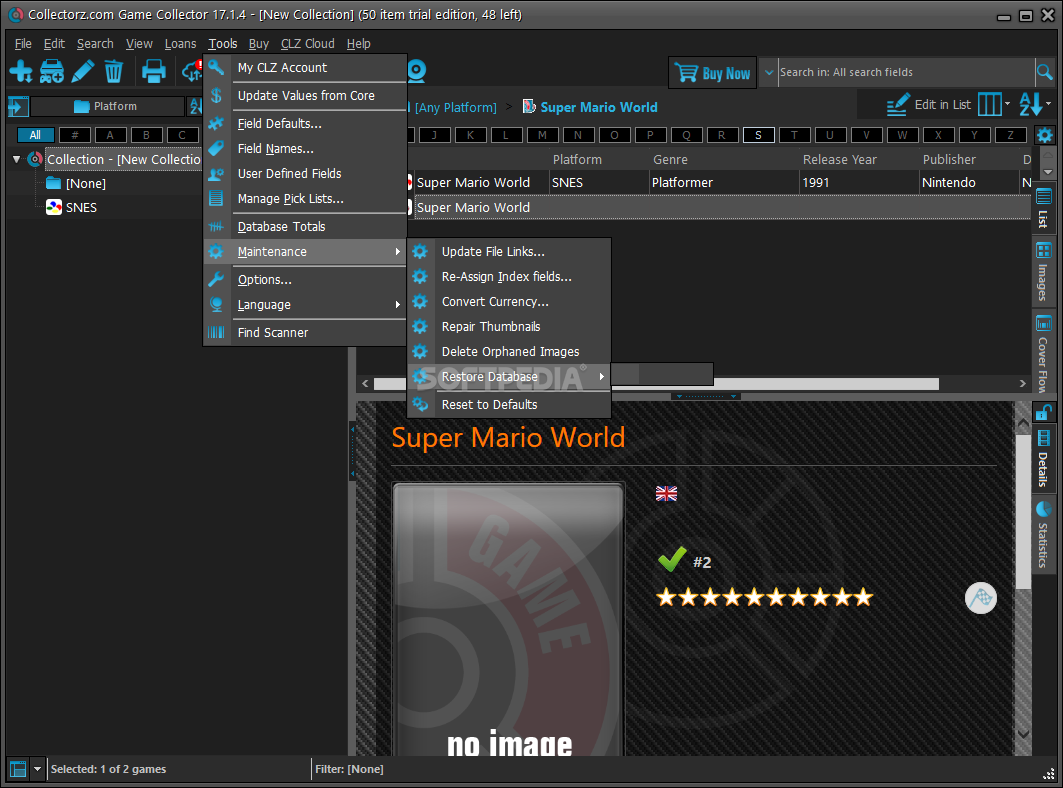Choose Delete Orphaned Images

click(x=509, y=352)
